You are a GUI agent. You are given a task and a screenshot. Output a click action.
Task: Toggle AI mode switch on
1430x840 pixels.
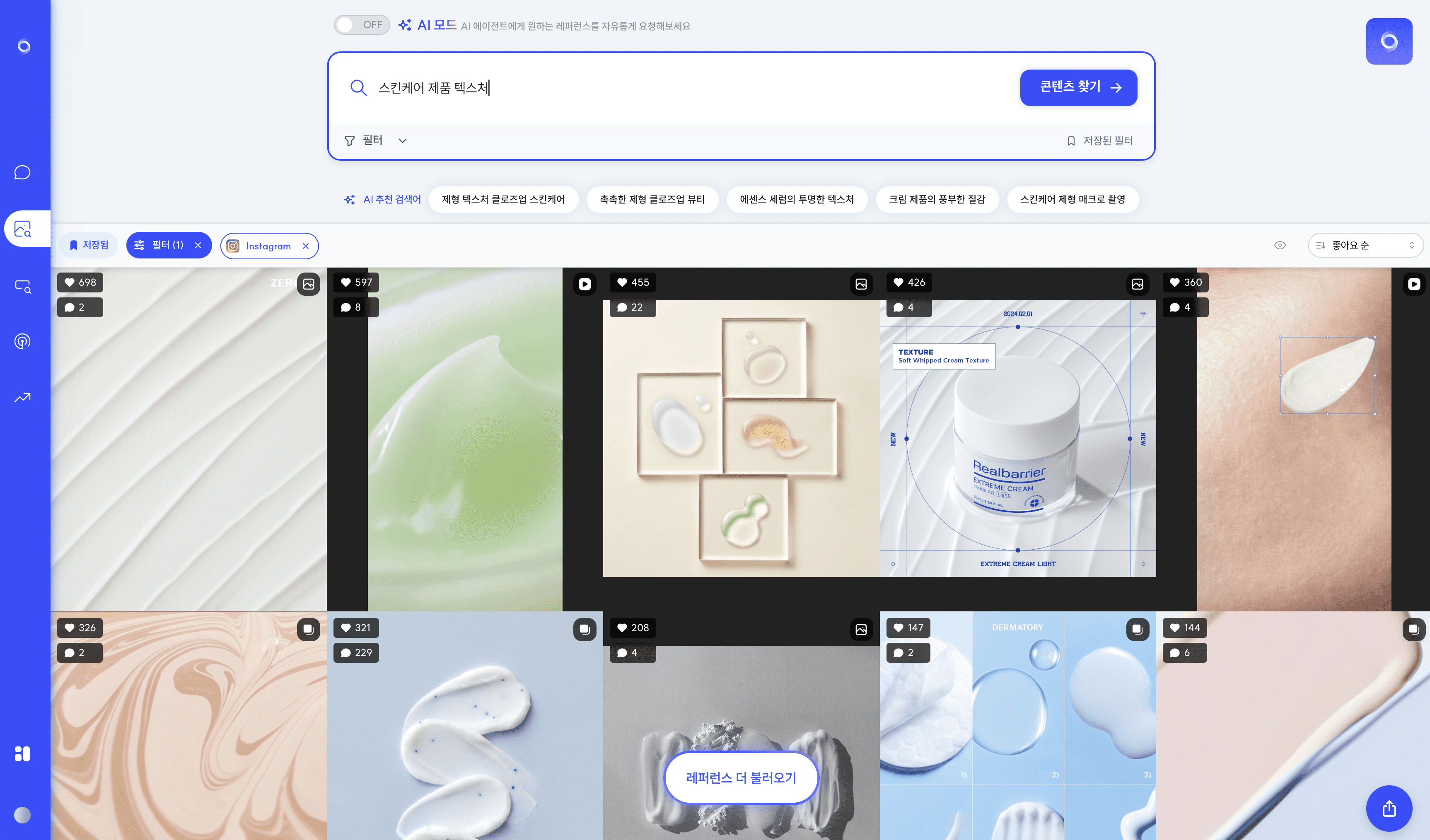362,25
